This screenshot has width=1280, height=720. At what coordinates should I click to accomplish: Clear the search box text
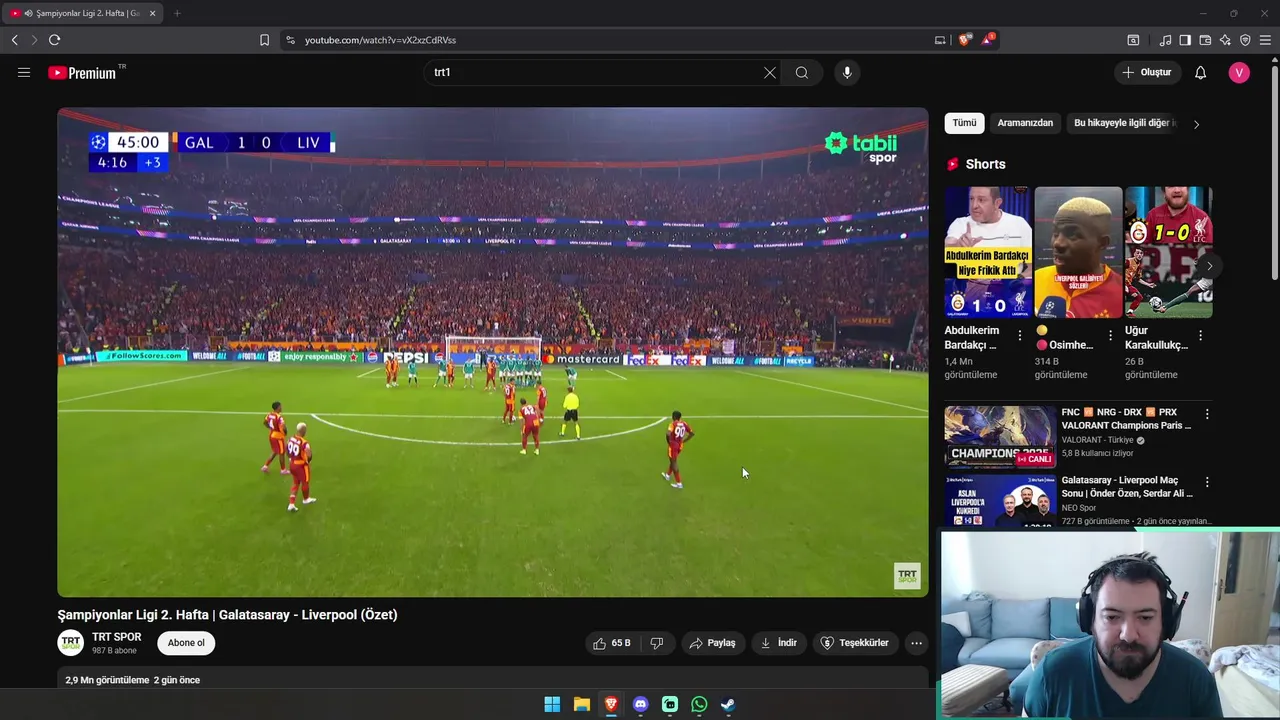[770, 72]
